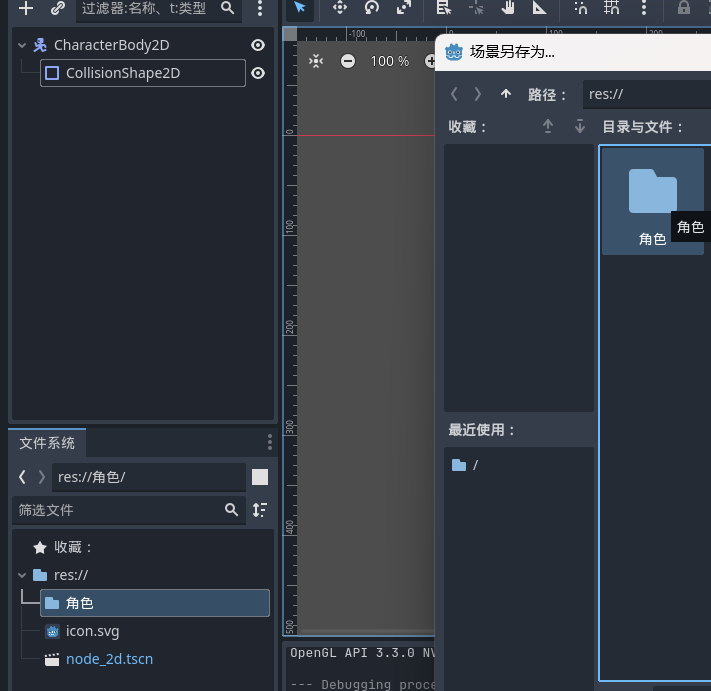Center the view in the 2D viewport
The image size is (711, 691).
316,61
